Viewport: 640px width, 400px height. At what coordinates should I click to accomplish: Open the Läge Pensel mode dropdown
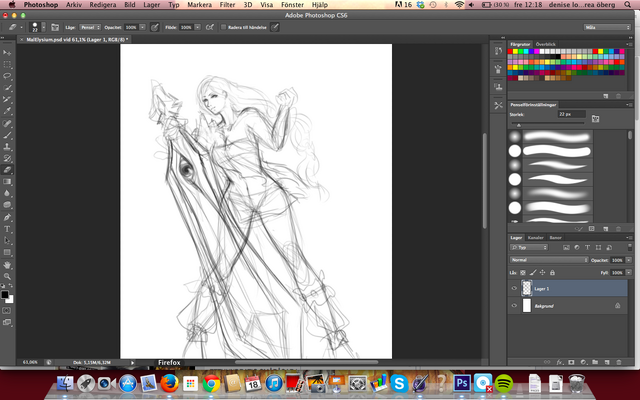pos(90,27)
